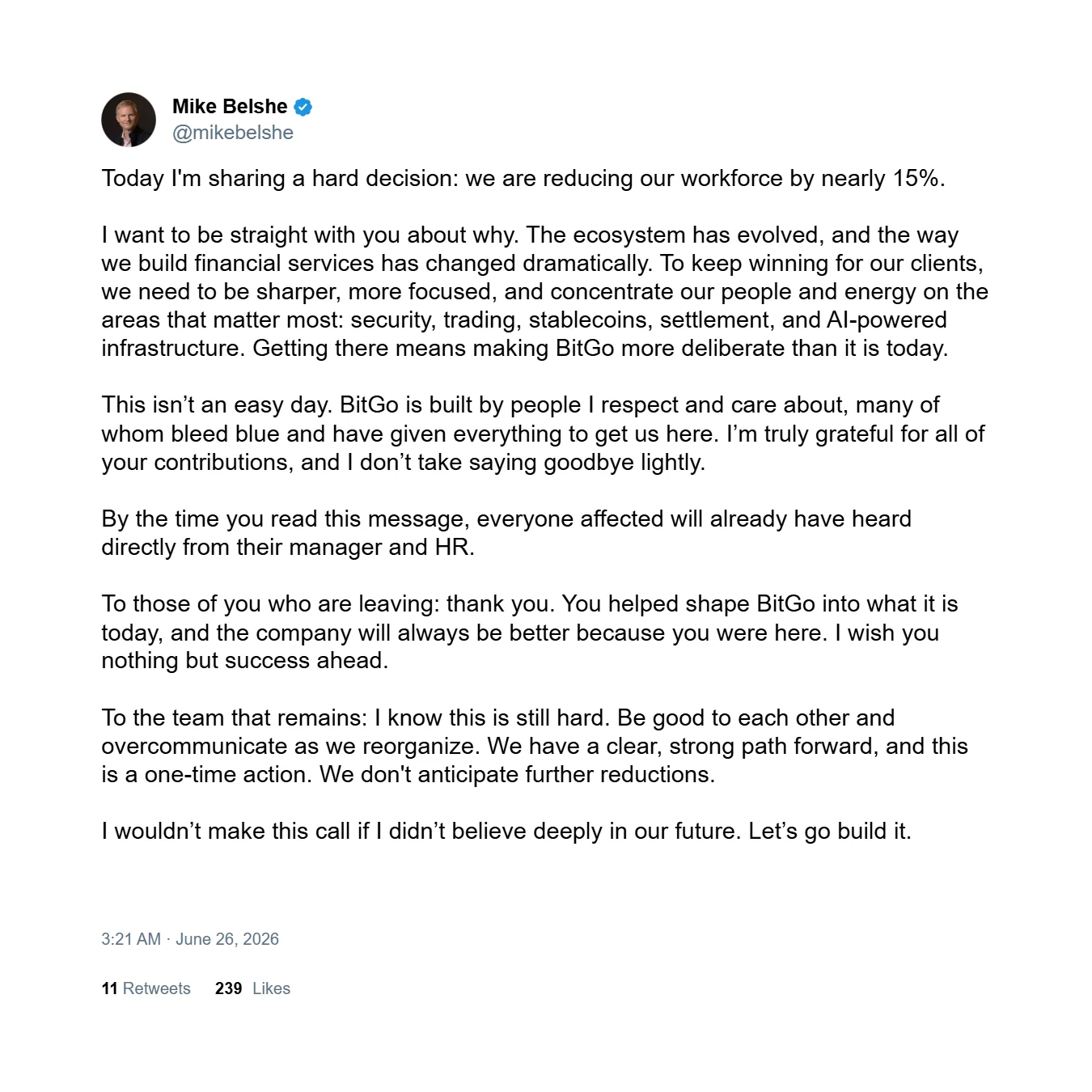View the 239 Likes count
This screenshot has width=1092, height=1092.
click(252, 988)
